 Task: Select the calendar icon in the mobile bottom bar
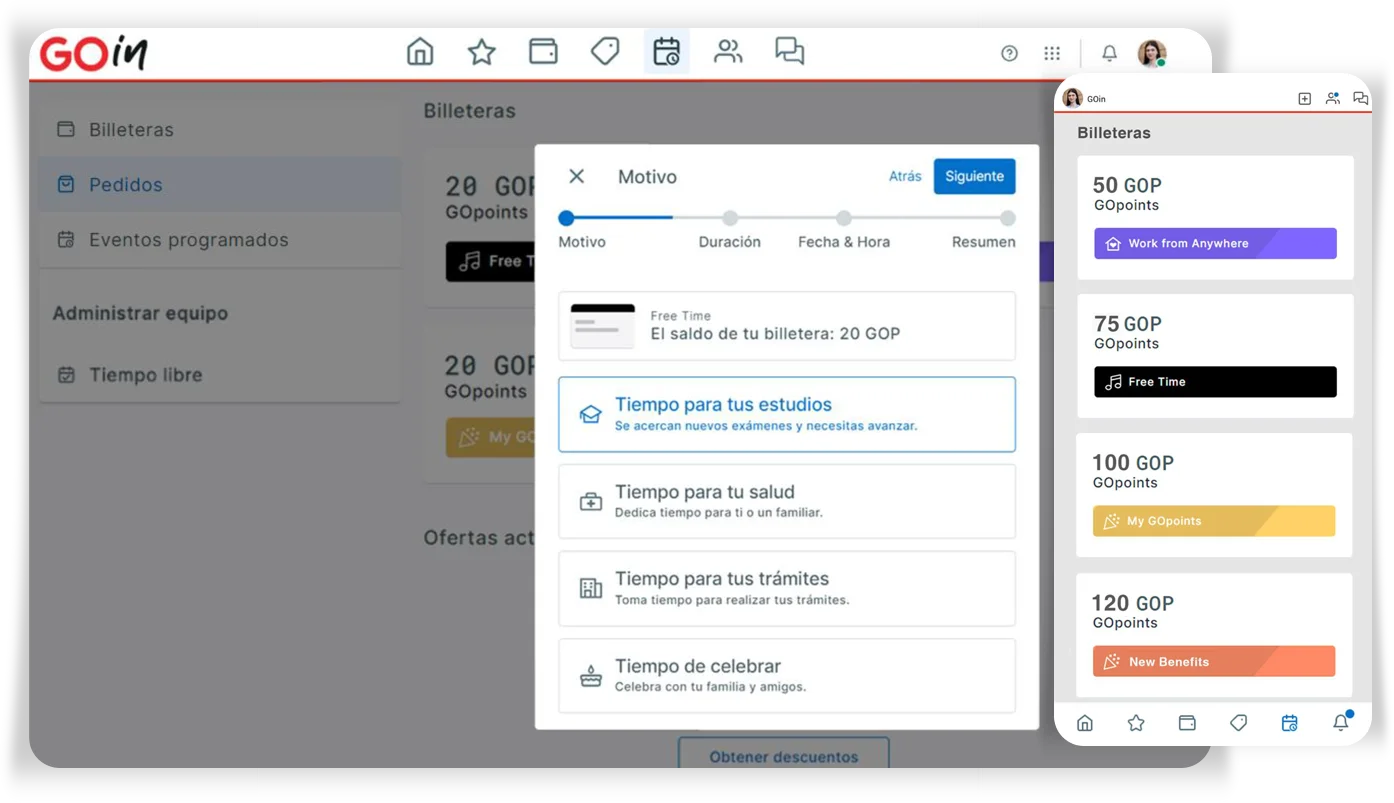1289,723
